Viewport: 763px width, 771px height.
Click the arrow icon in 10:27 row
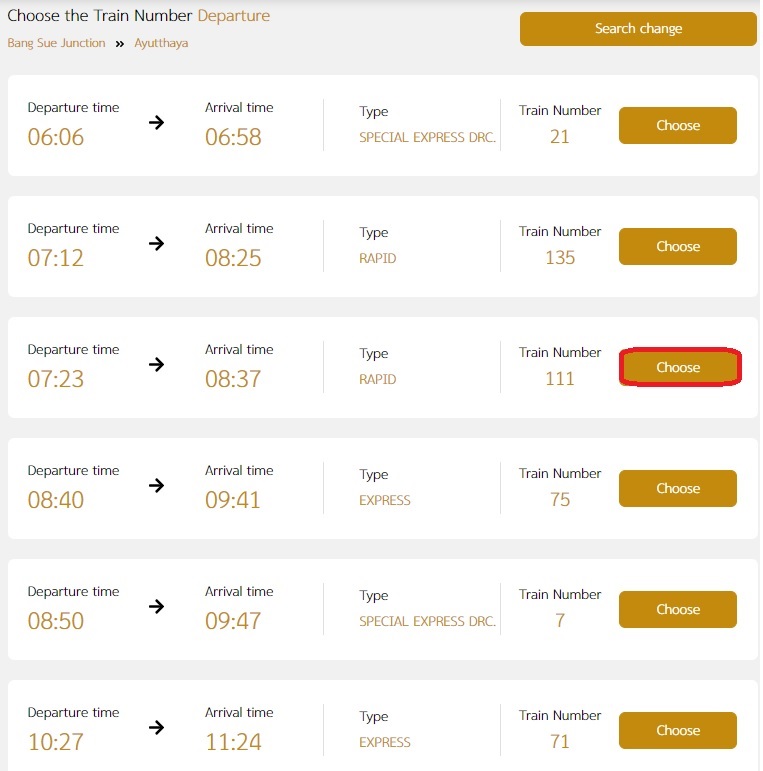click(x=156, y=727)
